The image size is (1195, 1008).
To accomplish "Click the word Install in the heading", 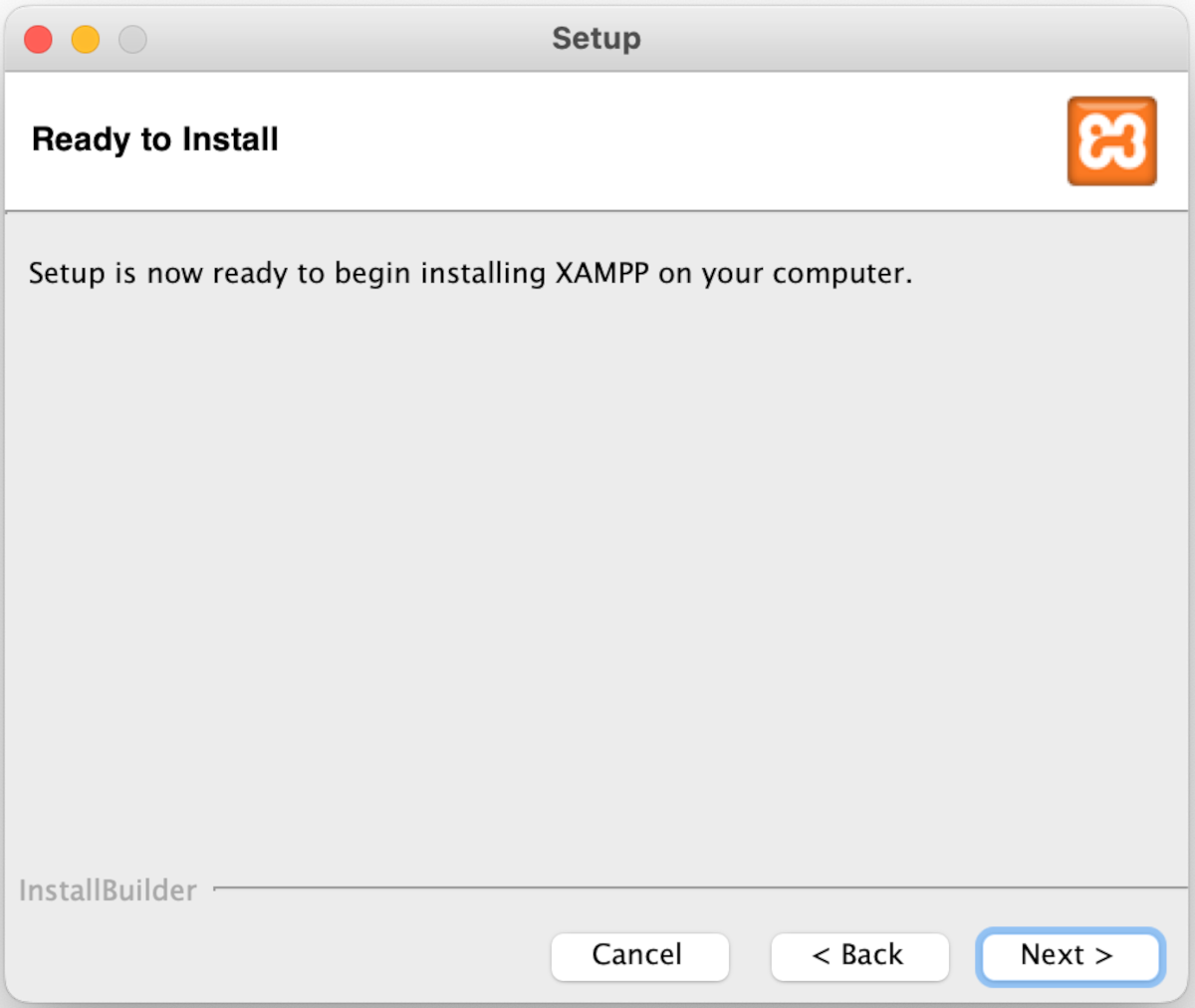I will click(230, 139).
